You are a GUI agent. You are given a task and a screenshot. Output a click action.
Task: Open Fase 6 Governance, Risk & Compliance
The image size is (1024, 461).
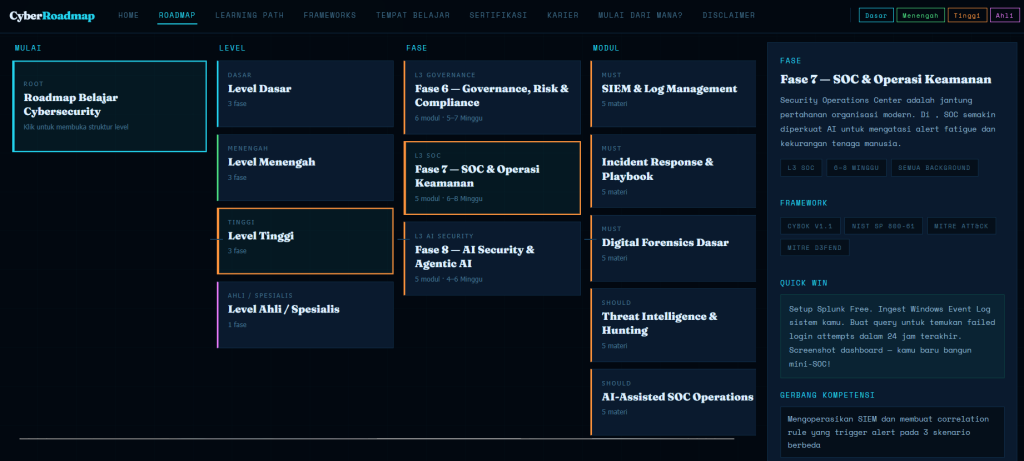click(x=492, y=97)
